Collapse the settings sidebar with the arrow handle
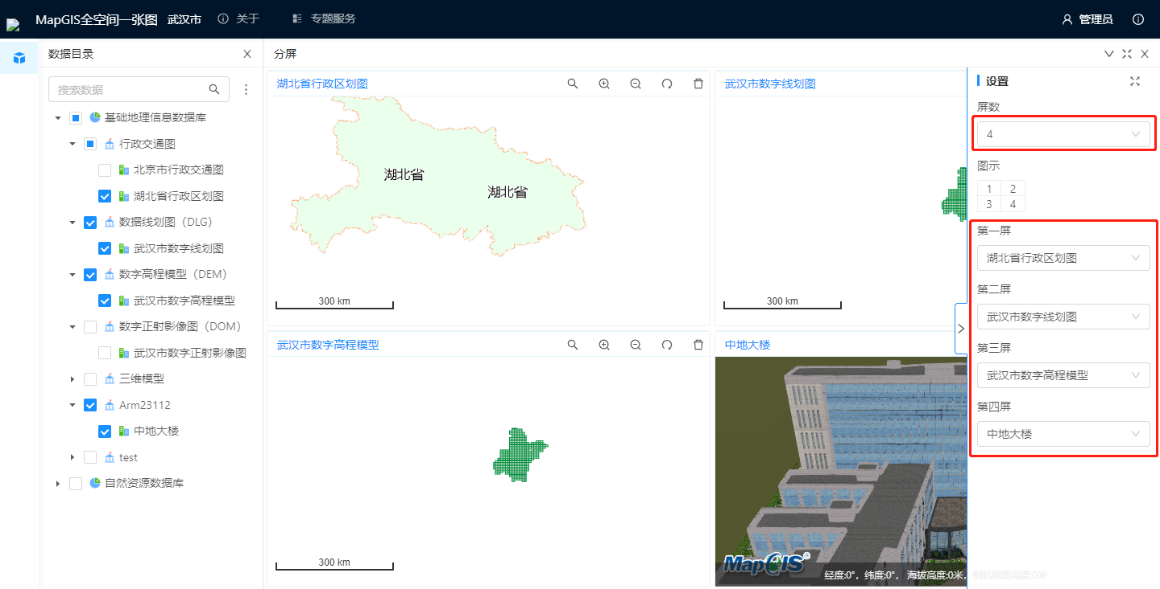This screenshot has width=1160, height=589. tap(961, 329)
